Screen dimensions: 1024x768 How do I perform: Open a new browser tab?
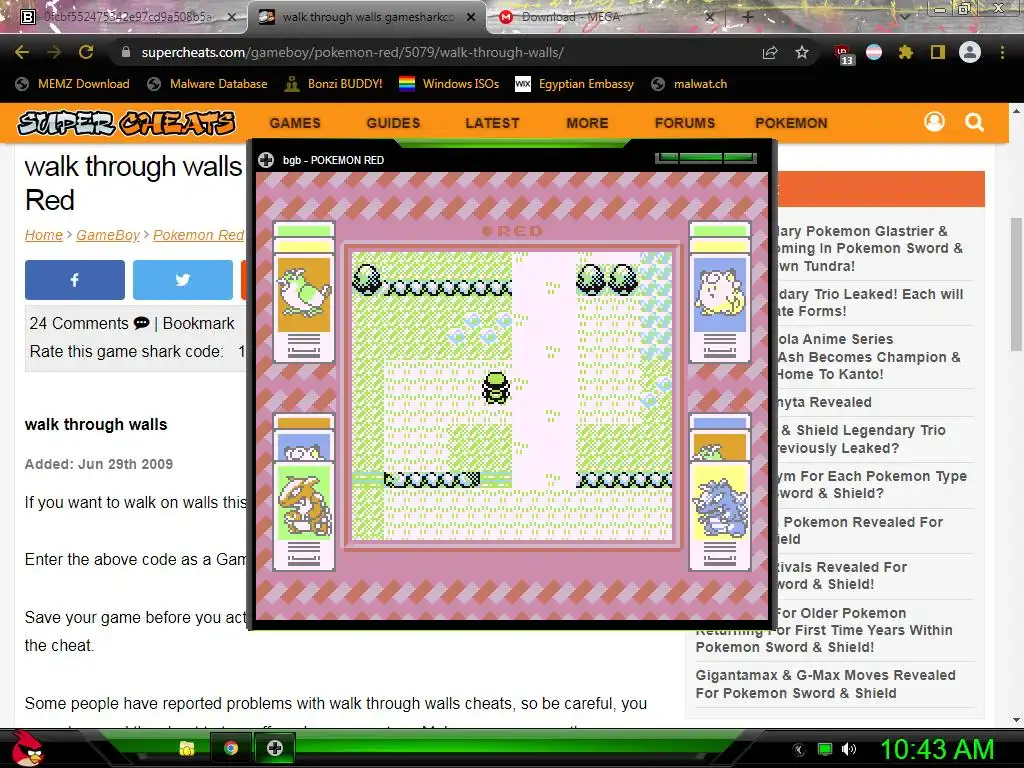[748, 18]
